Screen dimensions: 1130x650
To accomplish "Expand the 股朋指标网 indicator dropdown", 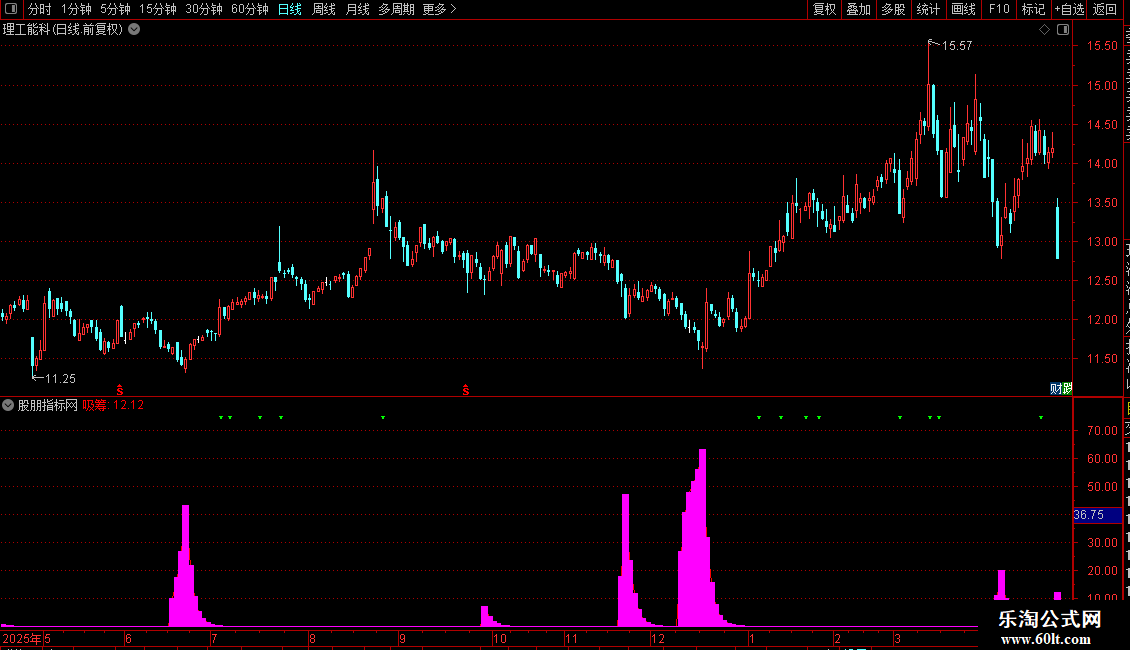I will coord(8,405).
